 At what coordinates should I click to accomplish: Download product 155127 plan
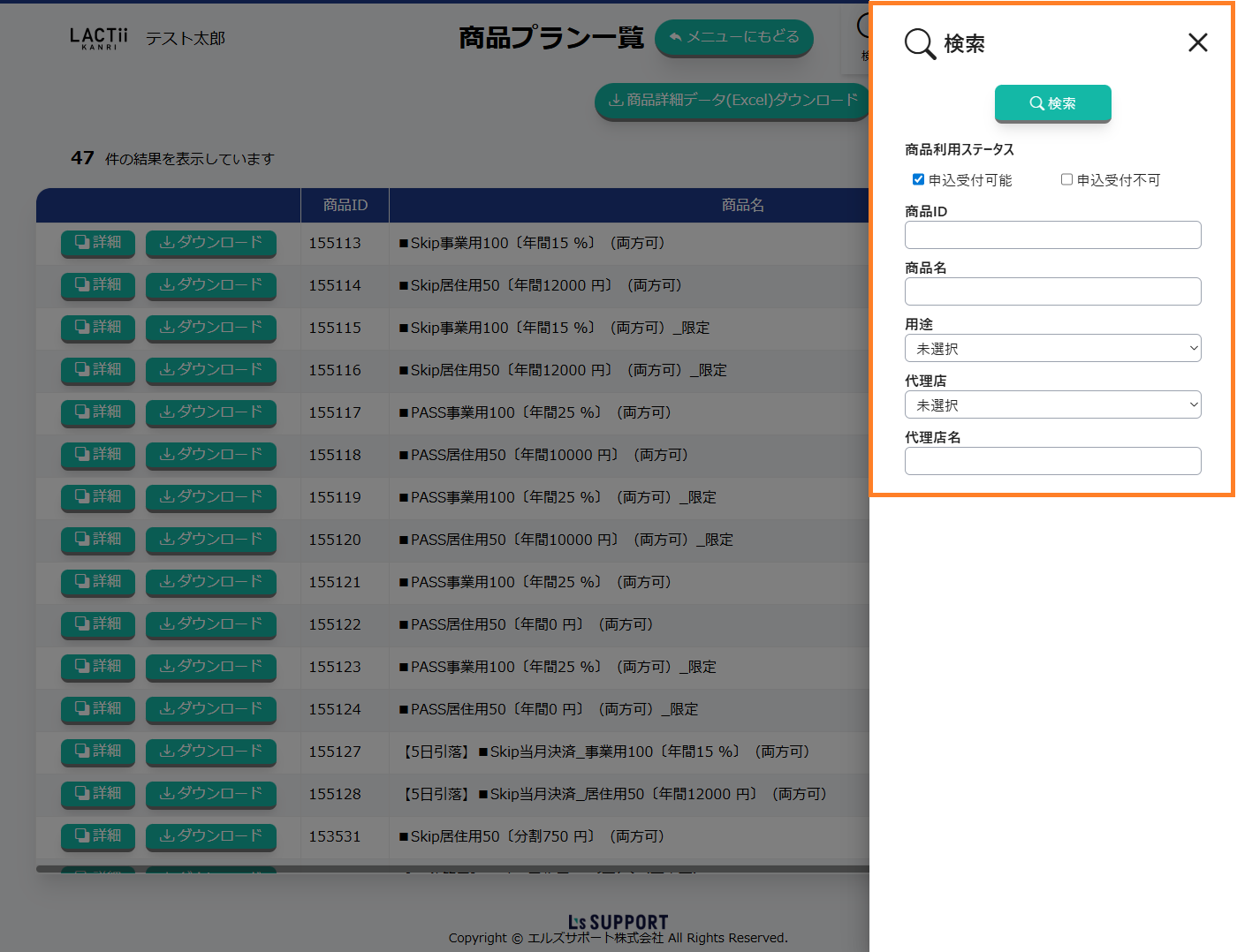tap(210, 752)
